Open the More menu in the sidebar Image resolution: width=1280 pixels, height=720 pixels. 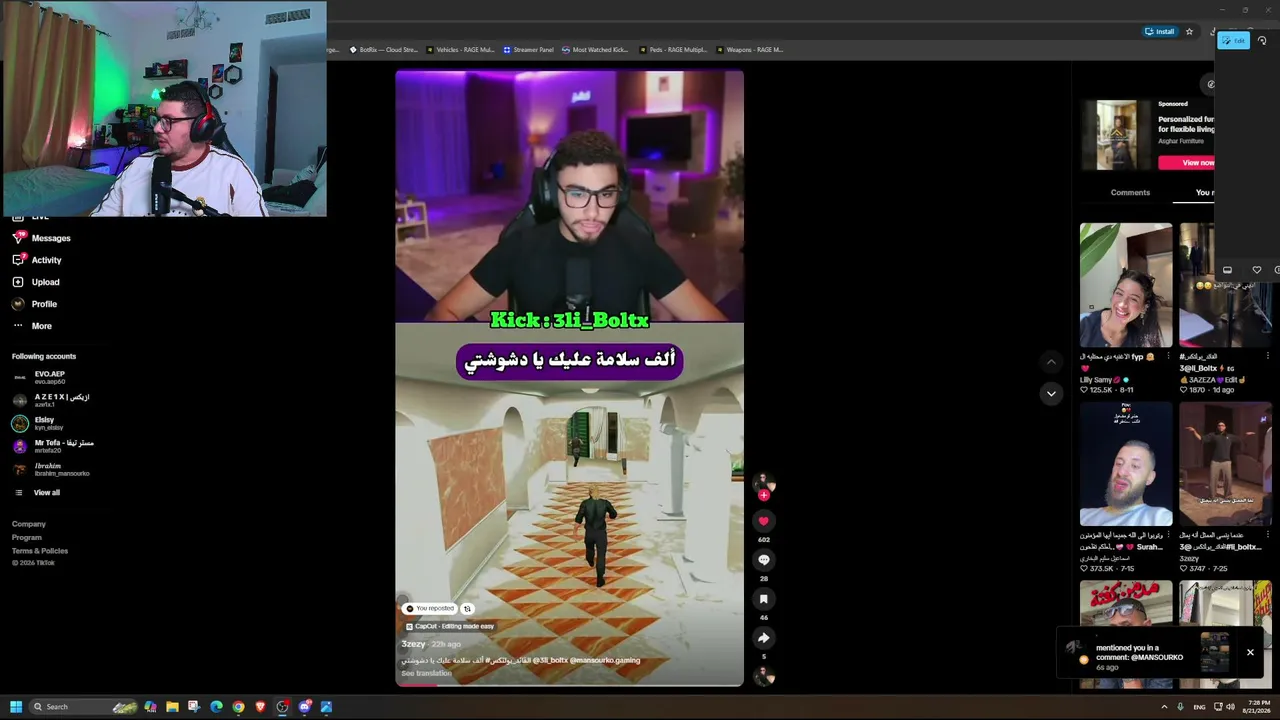pyautogui.click(x=32, y=326)
